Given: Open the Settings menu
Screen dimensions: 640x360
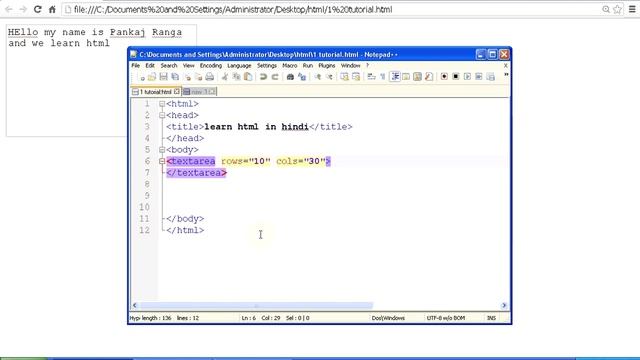Looking at the screenshot, I should click(267, 65).
